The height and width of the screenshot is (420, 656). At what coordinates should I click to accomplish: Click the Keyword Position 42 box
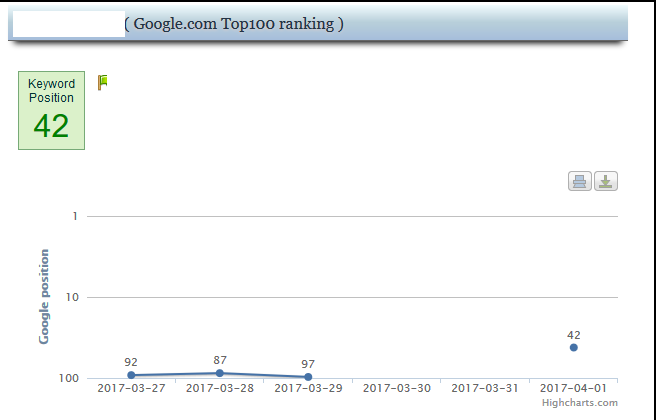51,110
